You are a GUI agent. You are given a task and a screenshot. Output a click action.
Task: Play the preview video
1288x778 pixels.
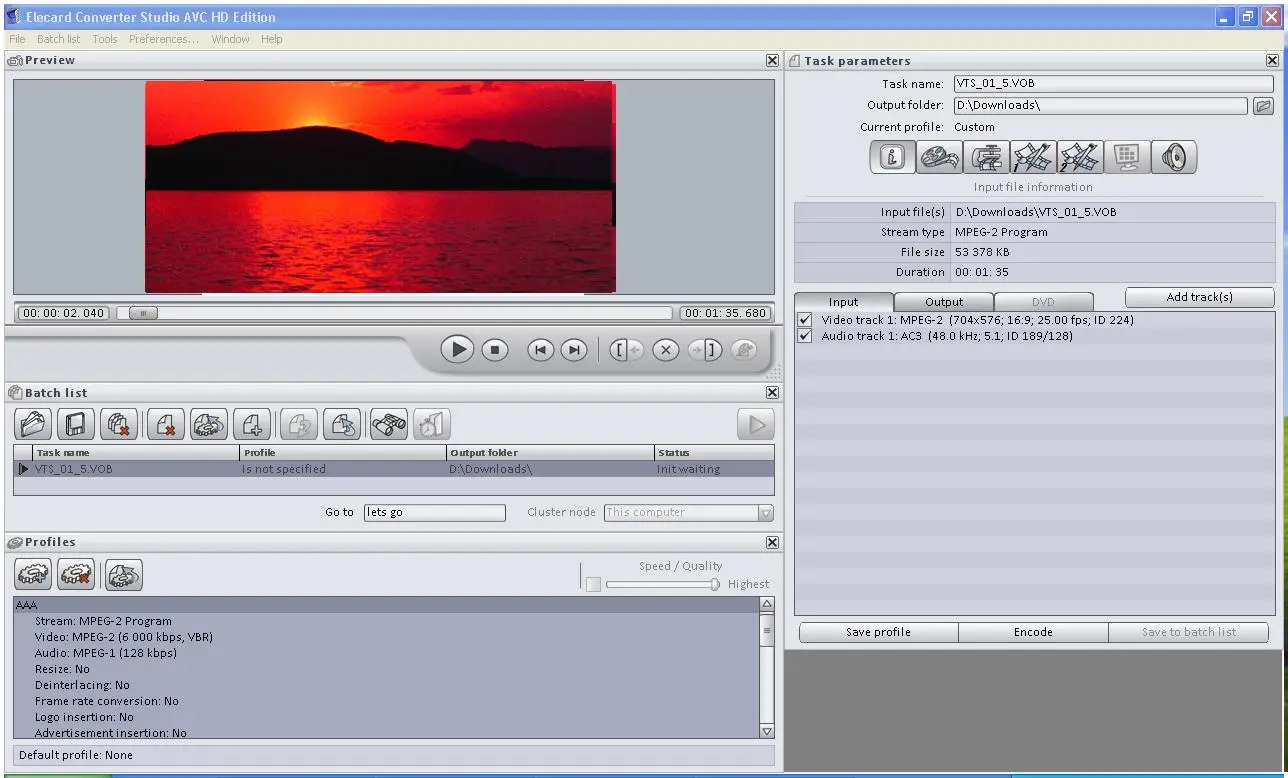pyautogui.click(x=457, y=349)
